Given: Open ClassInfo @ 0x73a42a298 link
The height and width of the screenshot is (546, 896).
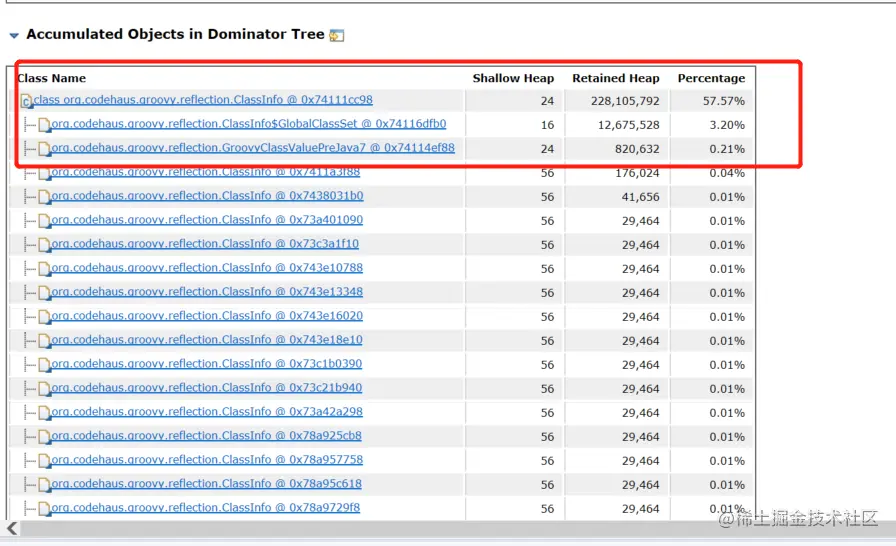Looking at the screenshot, I should pos(207,412).
